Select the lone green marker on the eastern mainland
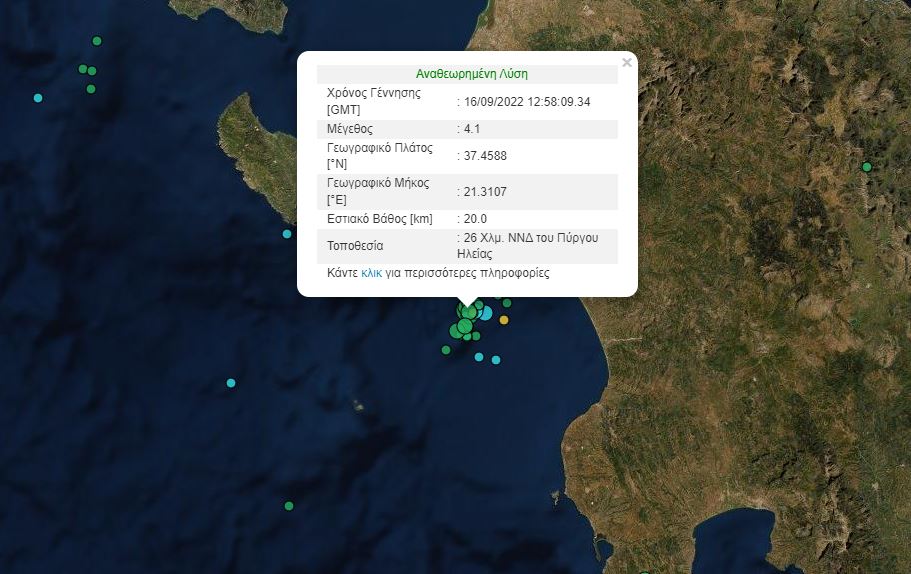 (x=867, y=167)
